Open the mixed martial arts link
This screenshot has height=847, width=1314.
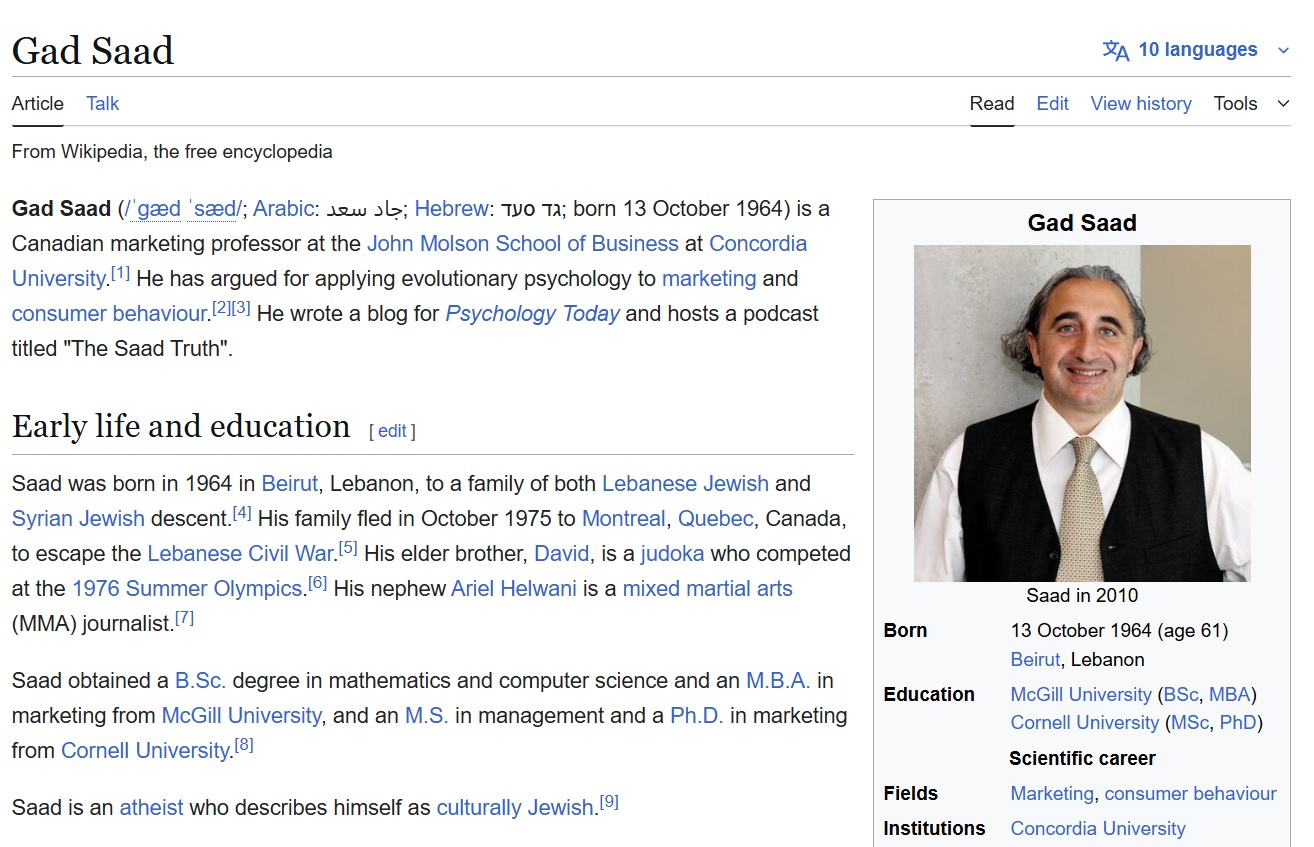[x=708, y=589]
